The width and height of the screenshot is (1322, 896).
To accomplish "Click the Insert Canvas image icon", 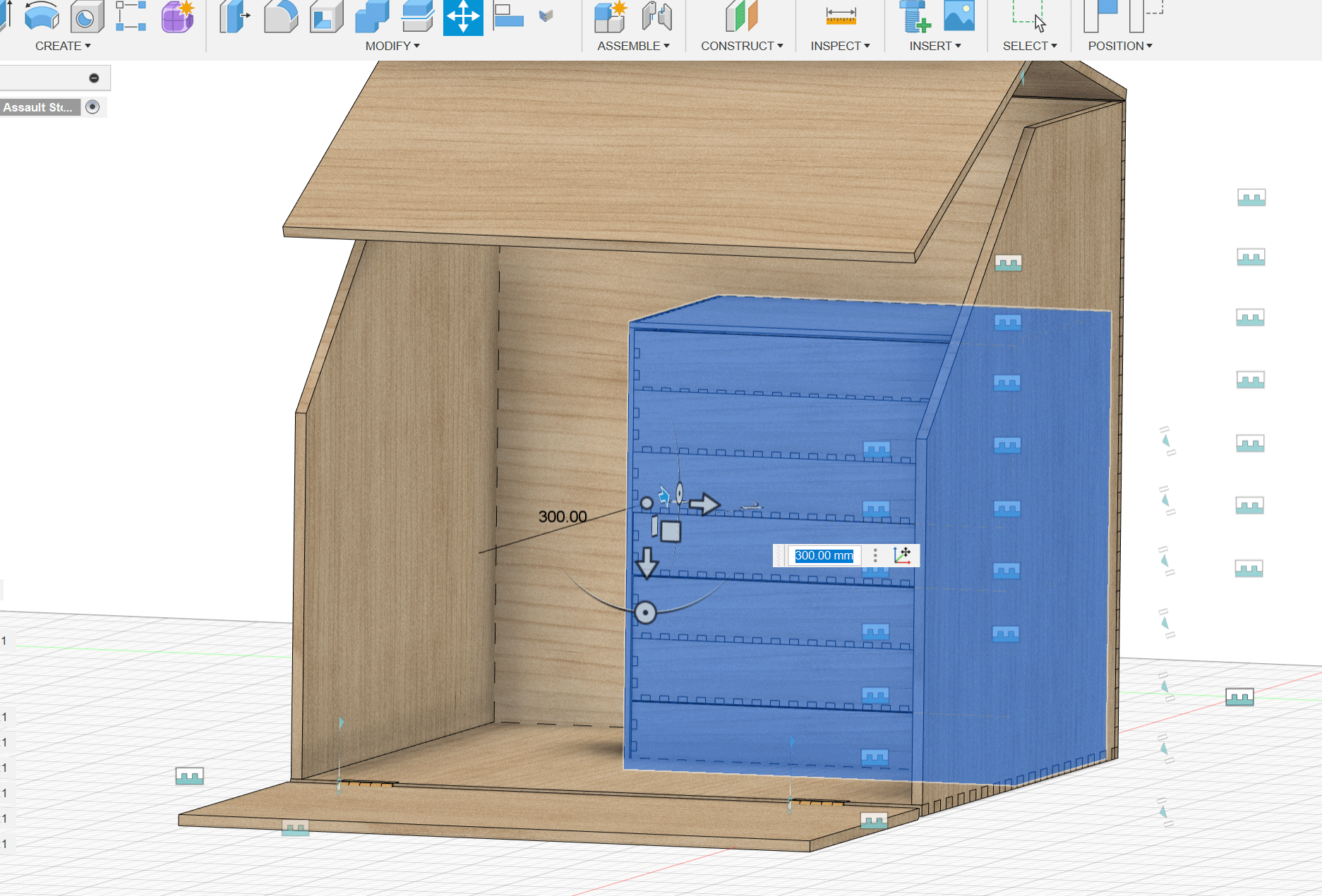I will pyautogui.click(x=959, y=16).
